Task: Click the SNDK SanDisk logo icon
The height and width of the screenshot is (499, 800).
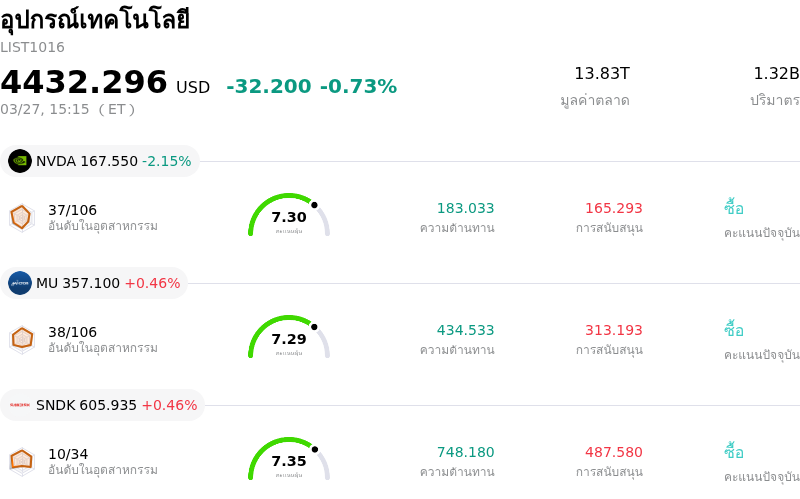Action: point(20,405)
